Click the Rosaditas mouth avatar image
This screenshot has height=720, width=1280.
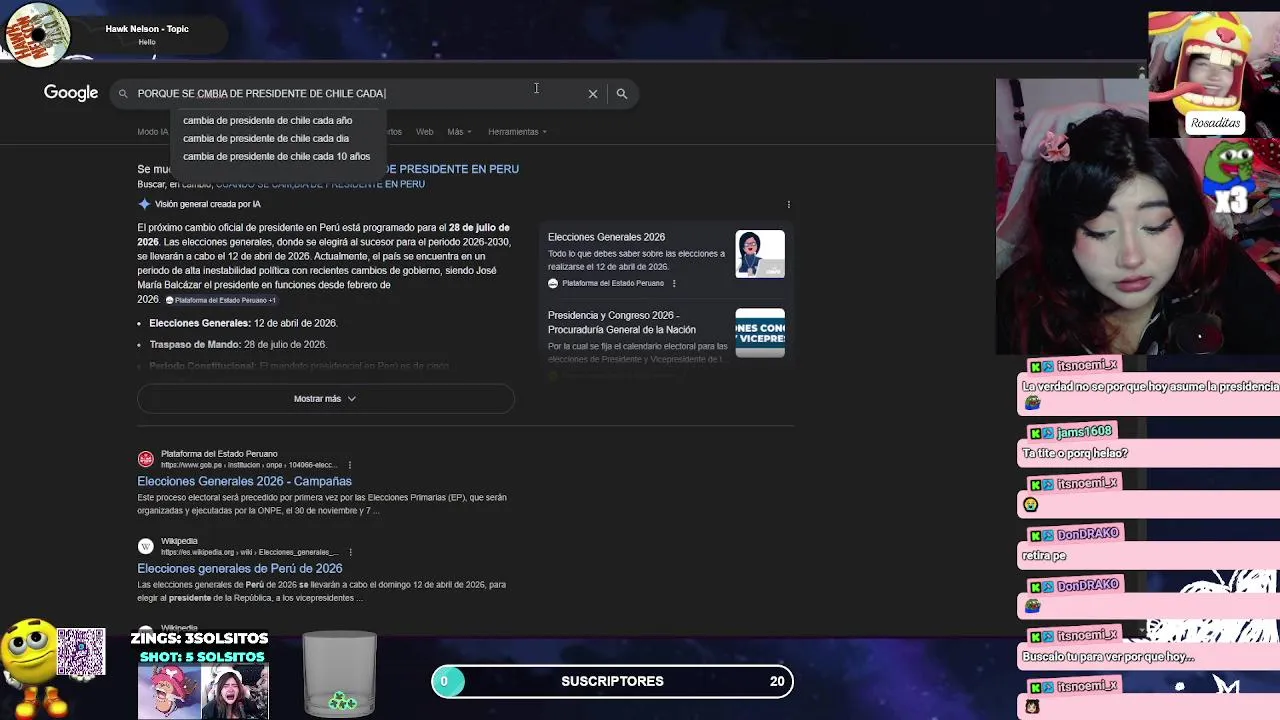[1213, 74]
